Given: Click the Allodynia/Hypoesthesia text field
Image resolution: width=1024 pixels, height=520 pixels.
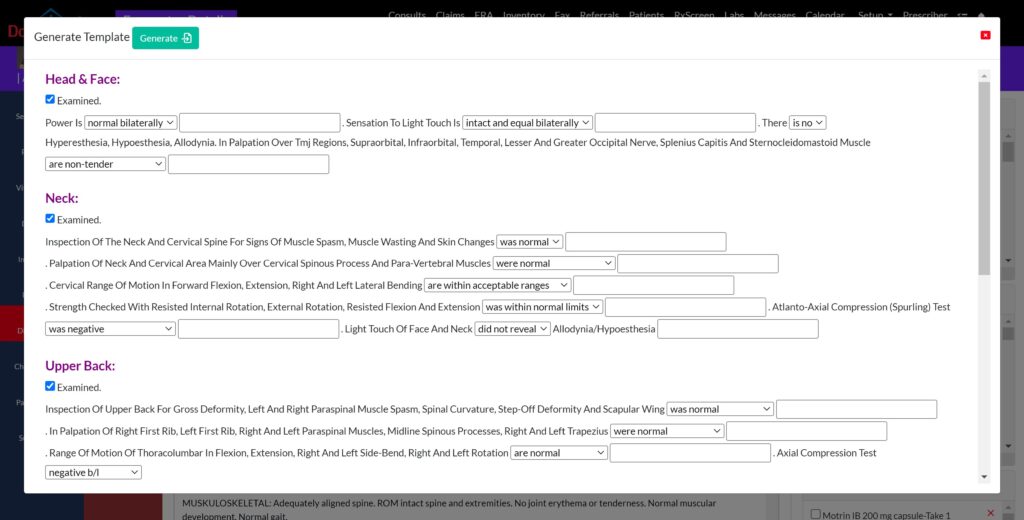Looking at the screenshot, I should [x=738, y=329].
